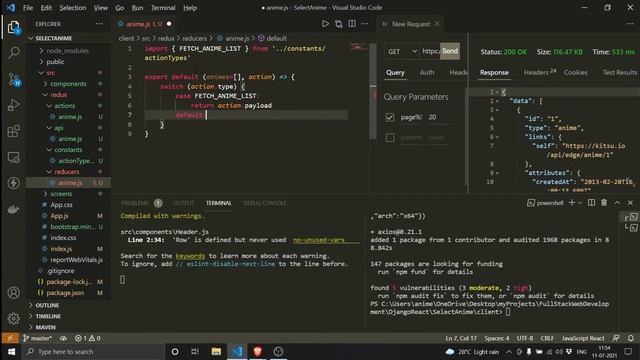Image resolution: width=640 pixels, height=360 pixels.
Task: Click the feedback icon in status bar
Action: pos(616,338)
